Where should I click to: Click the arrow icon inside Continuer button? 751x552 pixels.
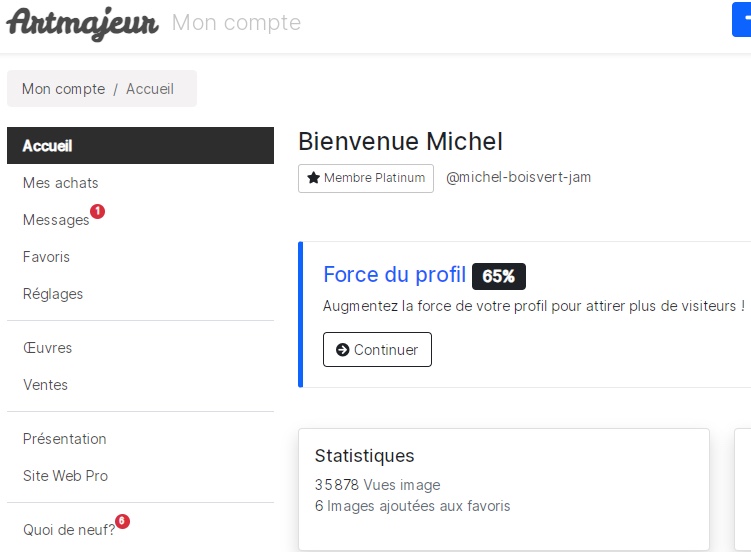342,350
